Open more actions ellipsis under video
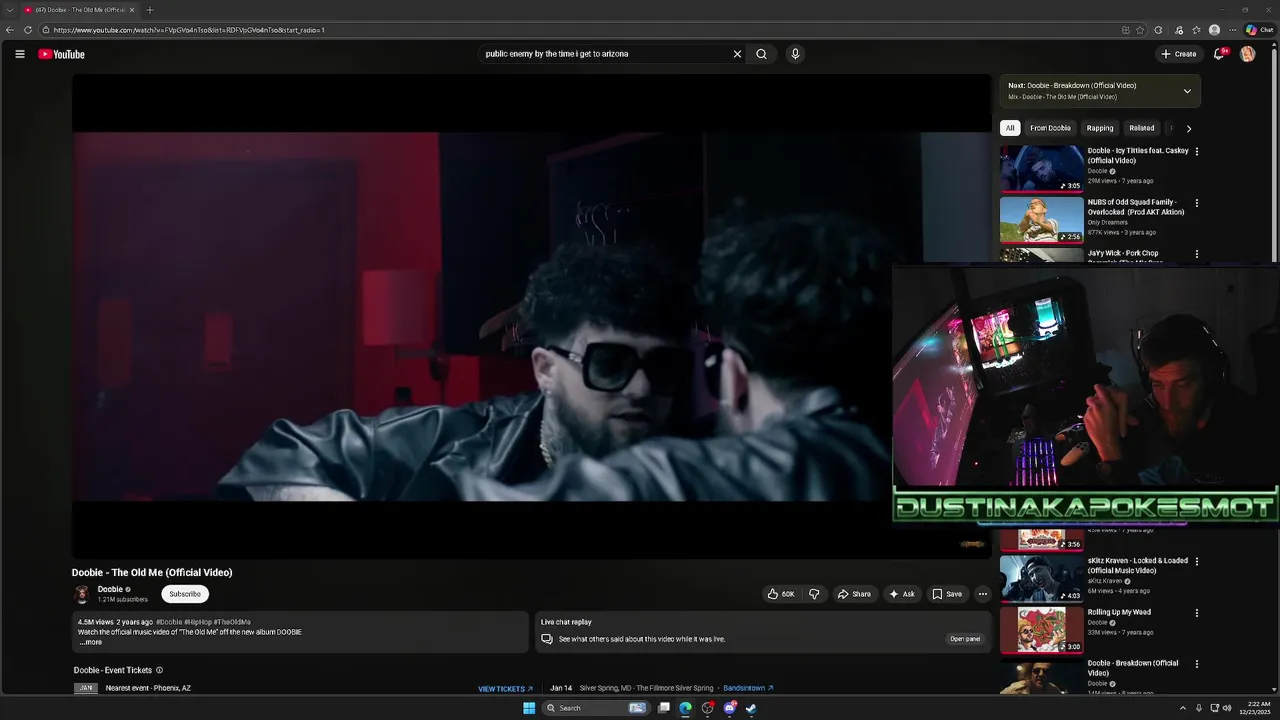1280x720 pixels. click(x=982, y=594)
